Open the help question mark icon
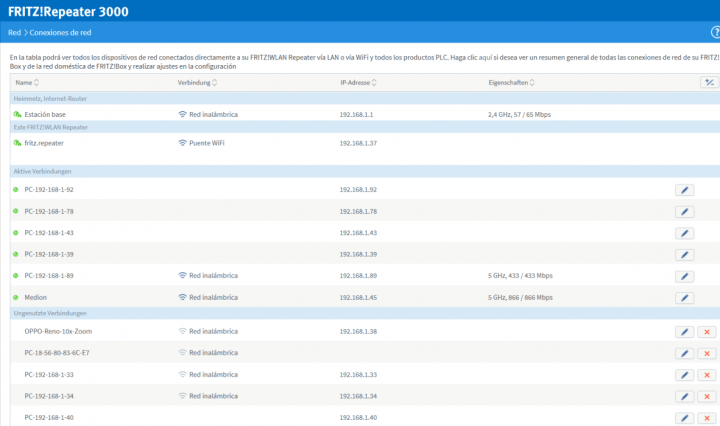Viewport: 720px width, 426px height. [716, 32]
